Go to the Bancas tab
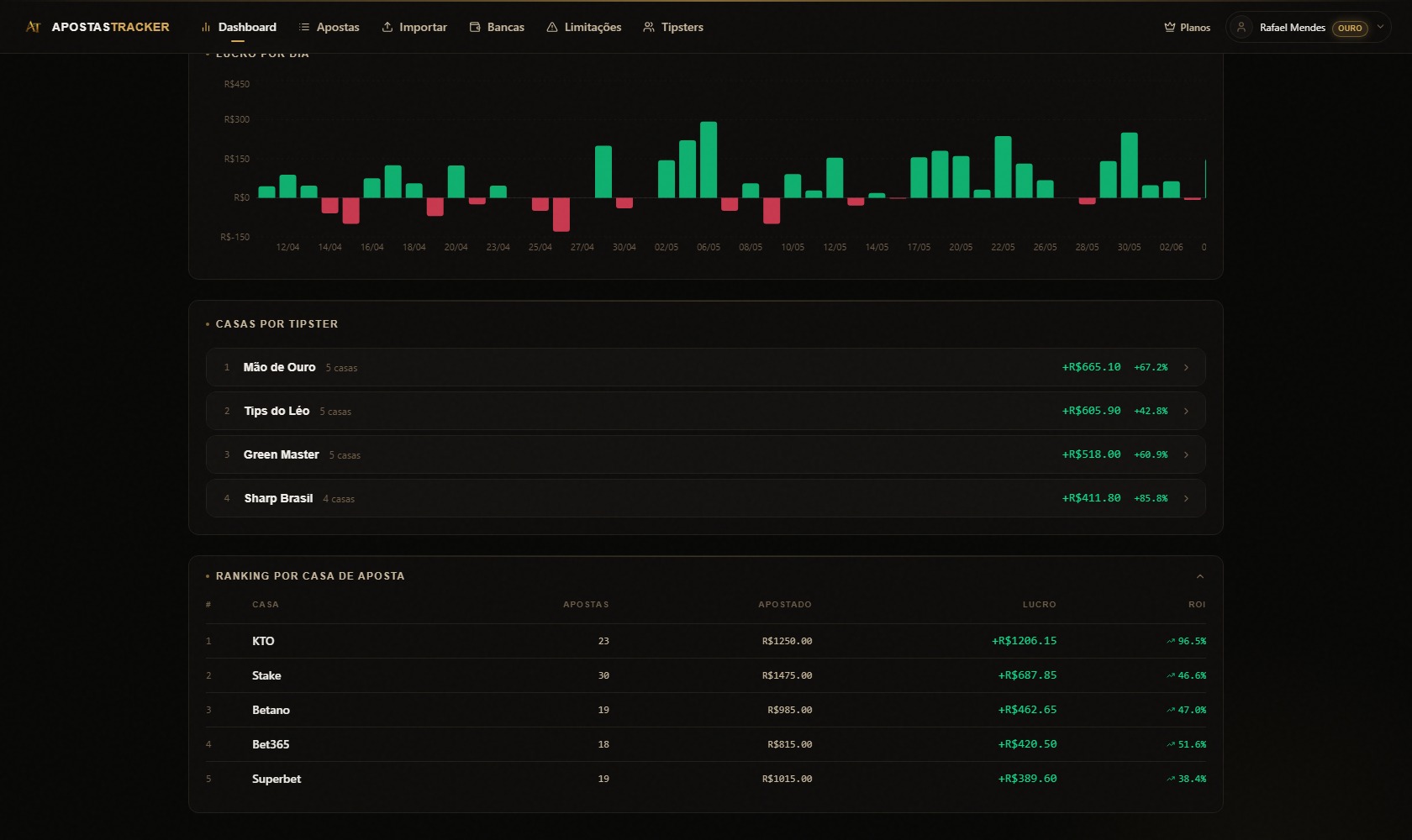This screenshot has width=1412, height=840. pyautogui.click(x=497, y=27)
